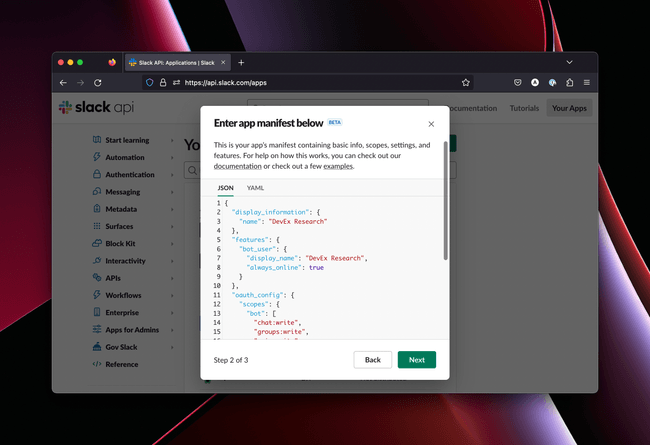Click the Surfaces grid icon

click(97, 226)
